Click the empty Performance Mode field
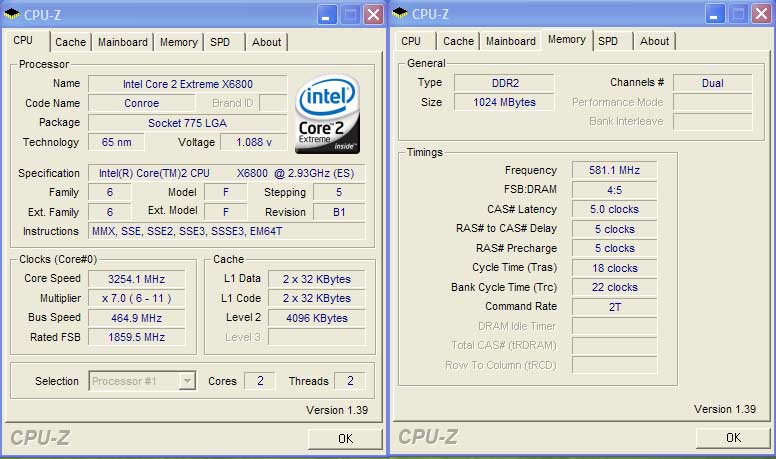The image size is (776, 459). (x=713, y=102)
